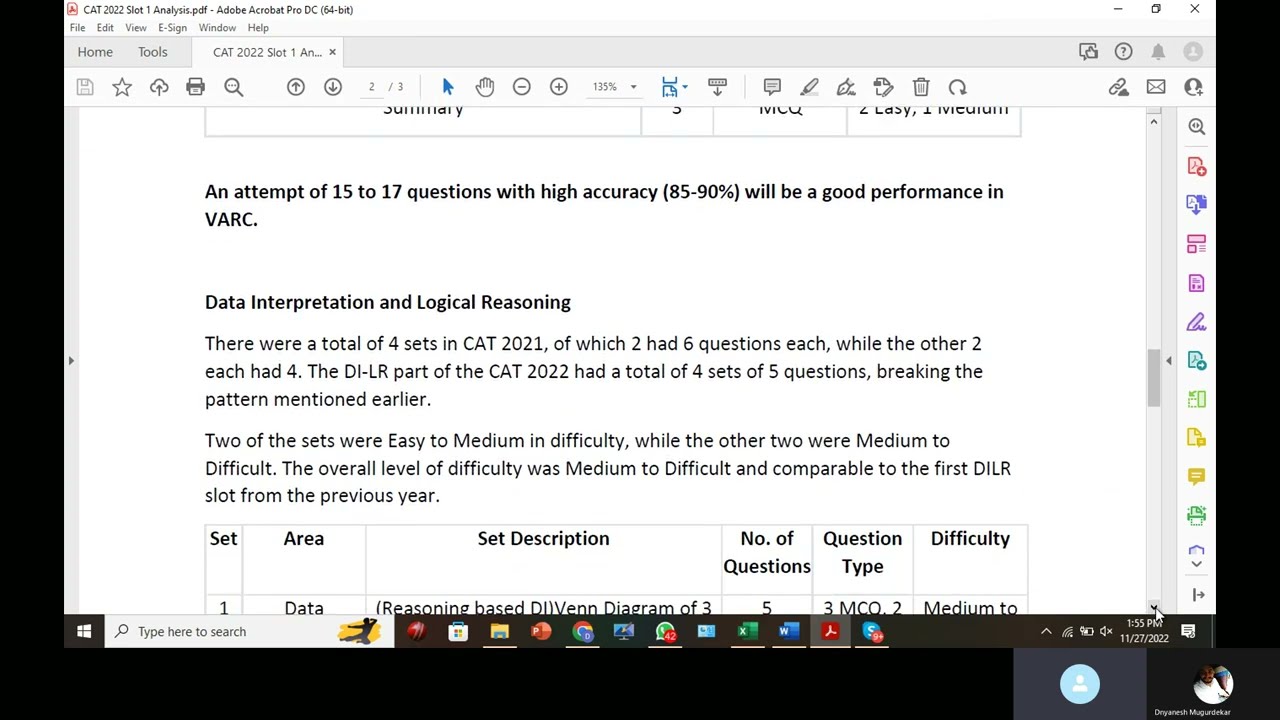Save the file using the floppy icon
1280x720 pixels.
pos(85,87)
